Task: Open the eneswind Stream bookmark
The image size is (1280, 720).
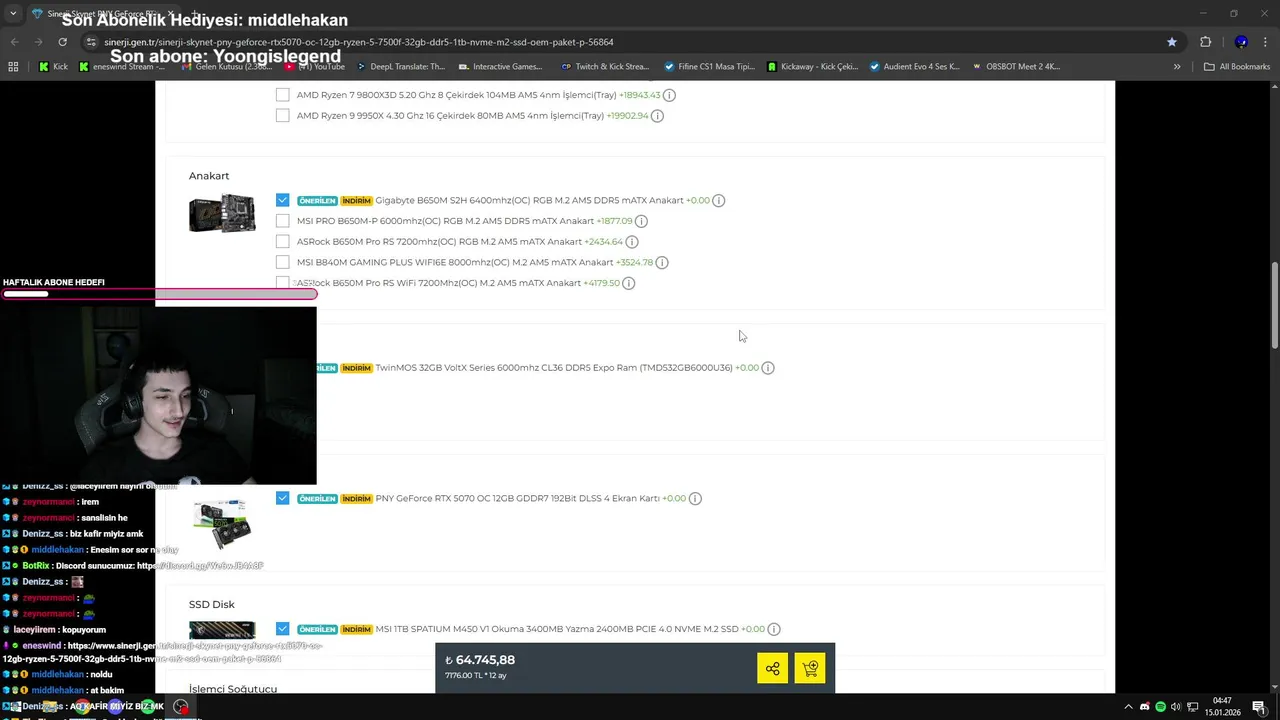Action: pyautogui.click(x=121, y=67)
